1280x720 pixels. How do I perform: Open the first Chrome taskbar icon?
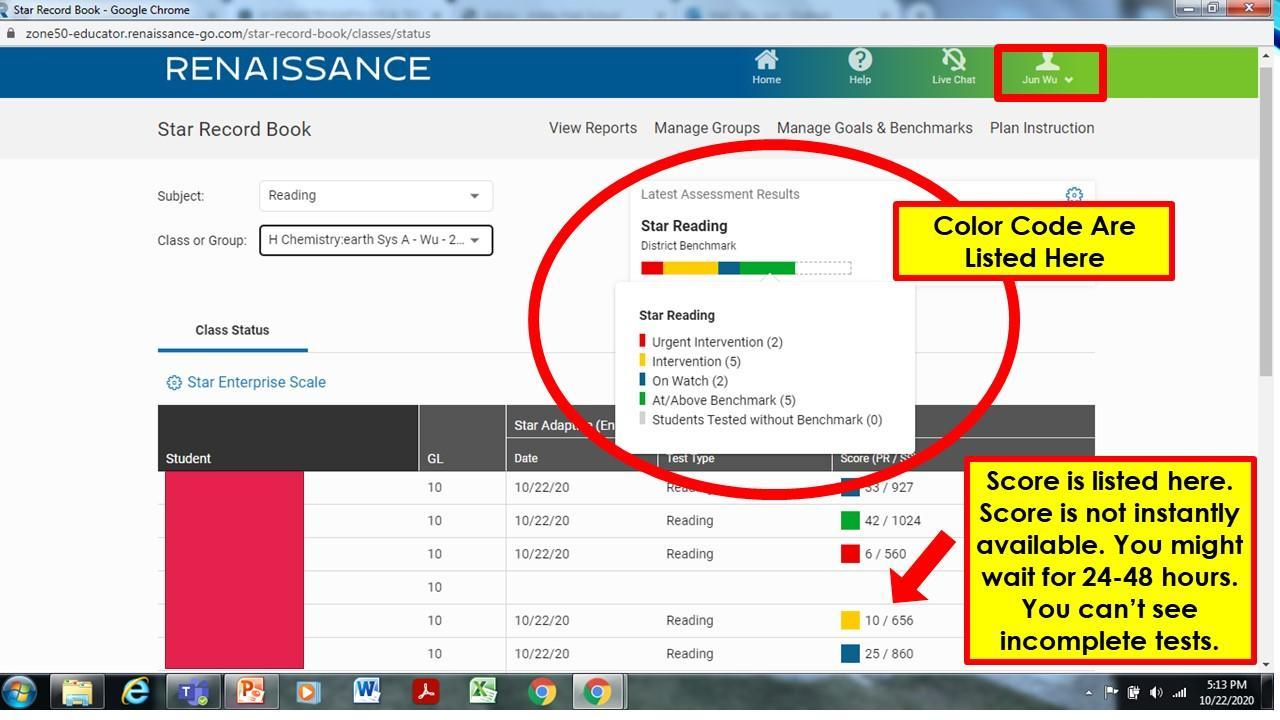[542, 692]
